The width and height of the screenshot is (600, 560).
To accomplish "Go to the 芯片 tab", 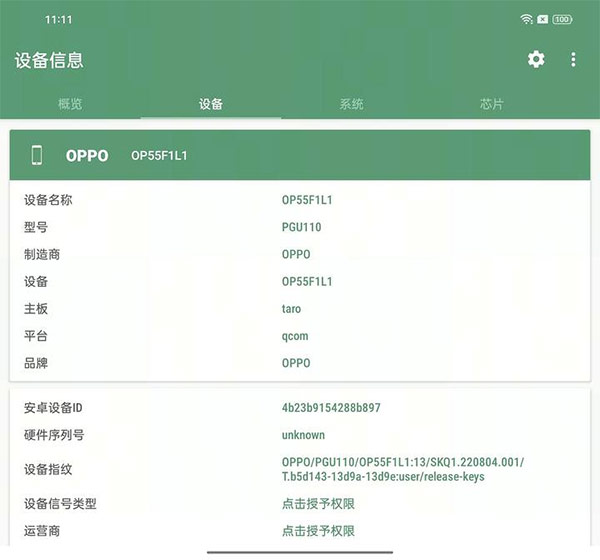I will click(x=491, y=104).
